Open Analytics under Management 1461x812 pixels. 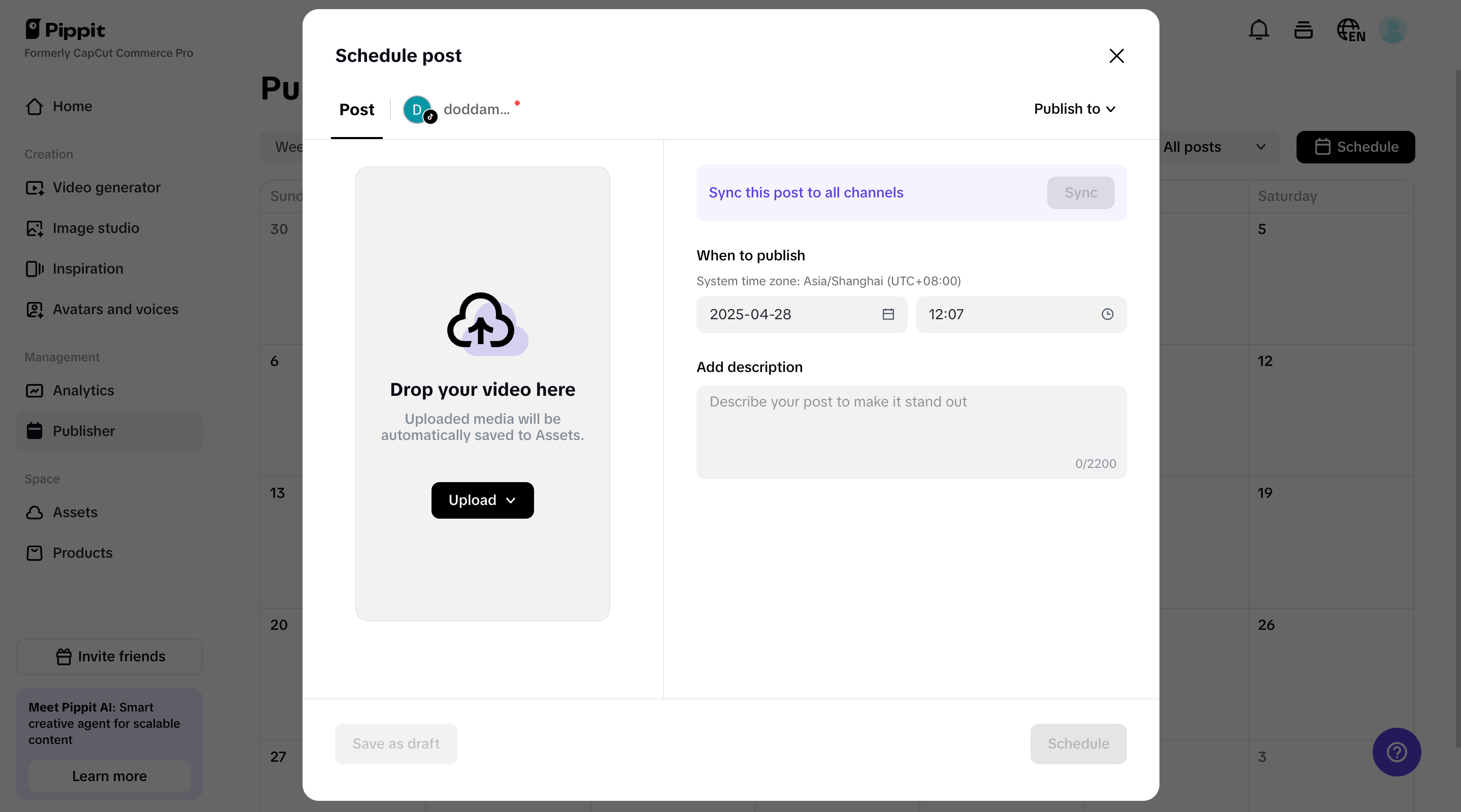[x=83, y=391]
